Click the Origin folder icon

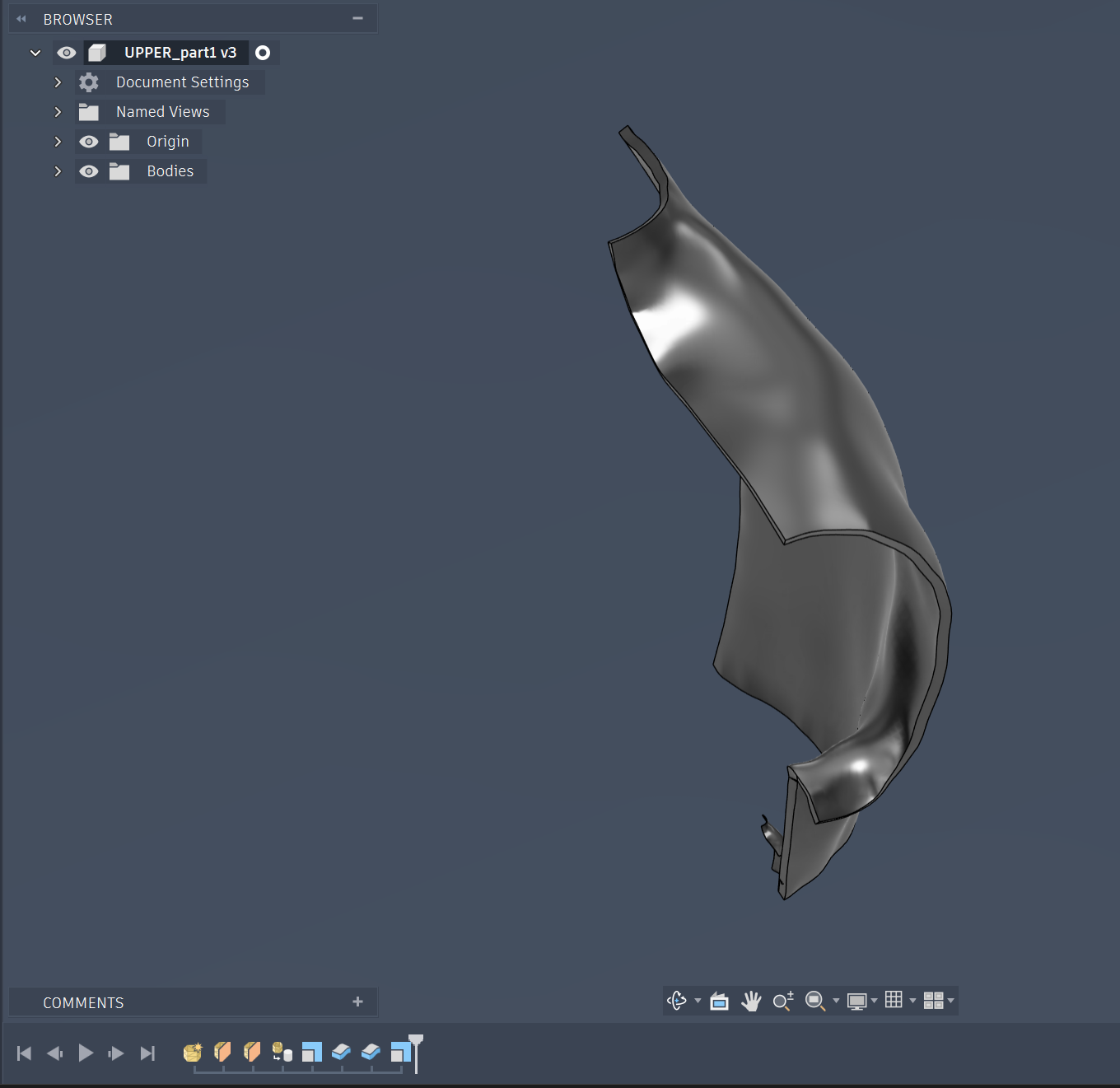119,142
